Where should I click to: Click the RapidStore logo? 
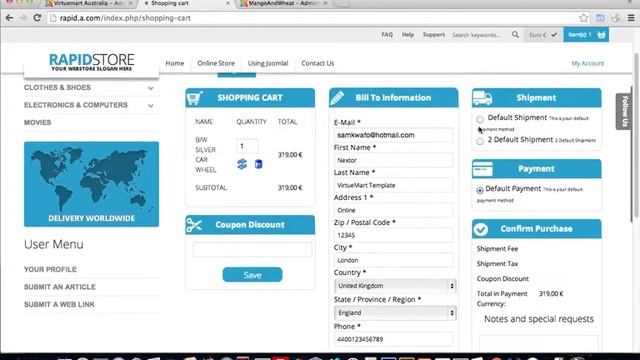[91, 62]
